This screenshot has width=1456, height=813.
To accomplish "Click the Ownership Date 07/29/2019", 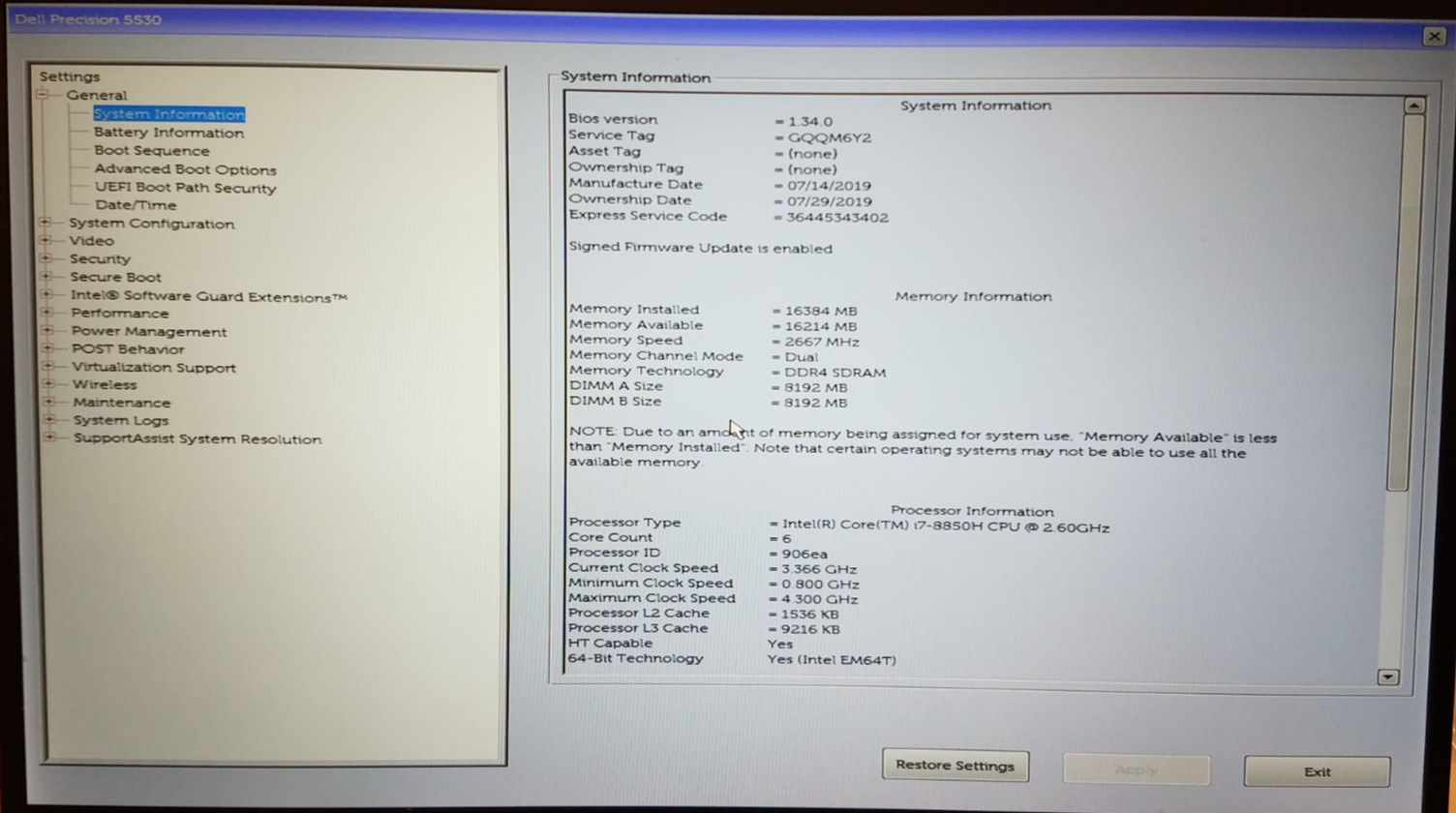I will coord(829,201).
